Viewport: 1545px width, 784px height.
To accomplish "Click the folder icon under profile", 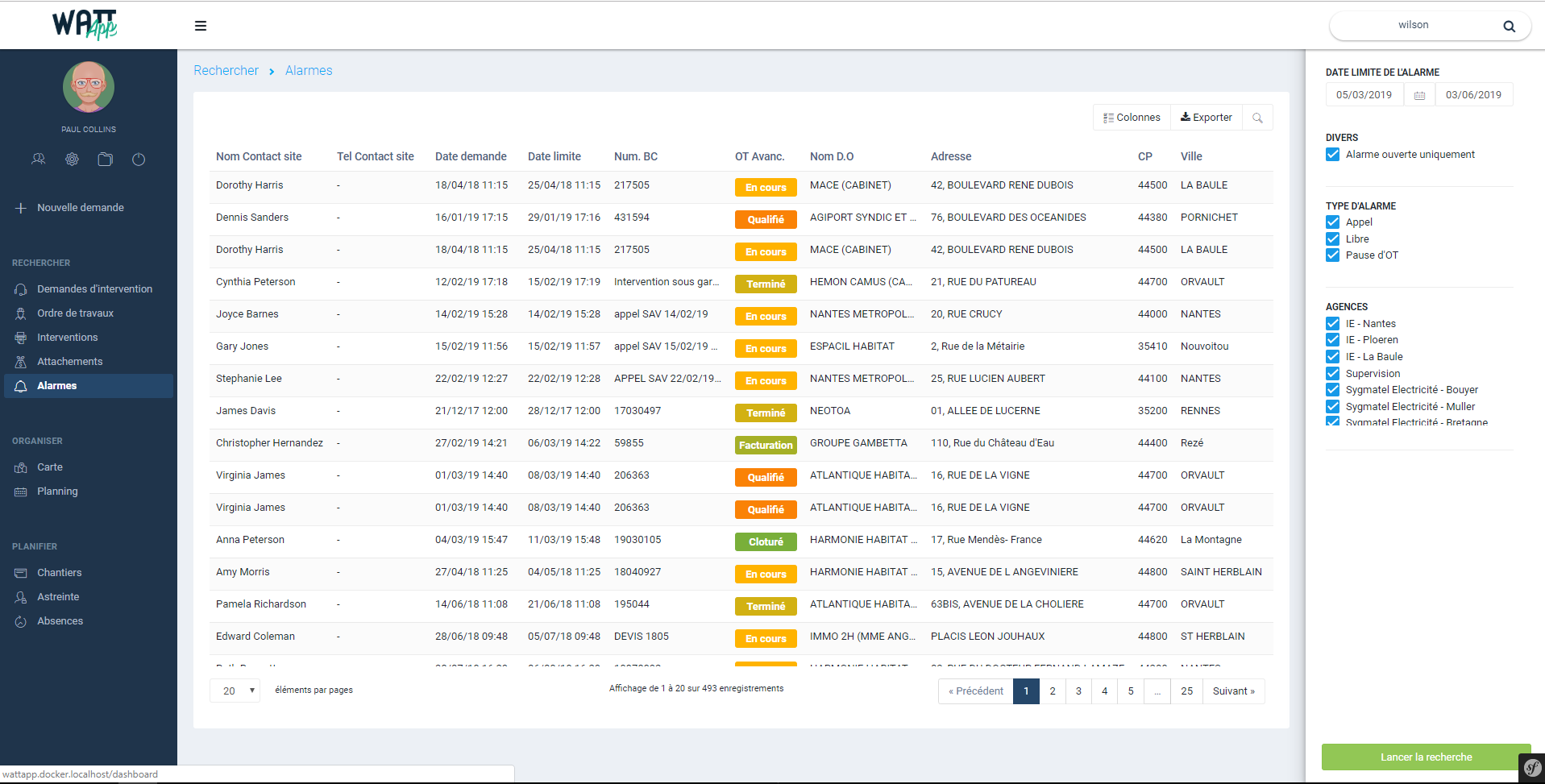I will (106, 160).
